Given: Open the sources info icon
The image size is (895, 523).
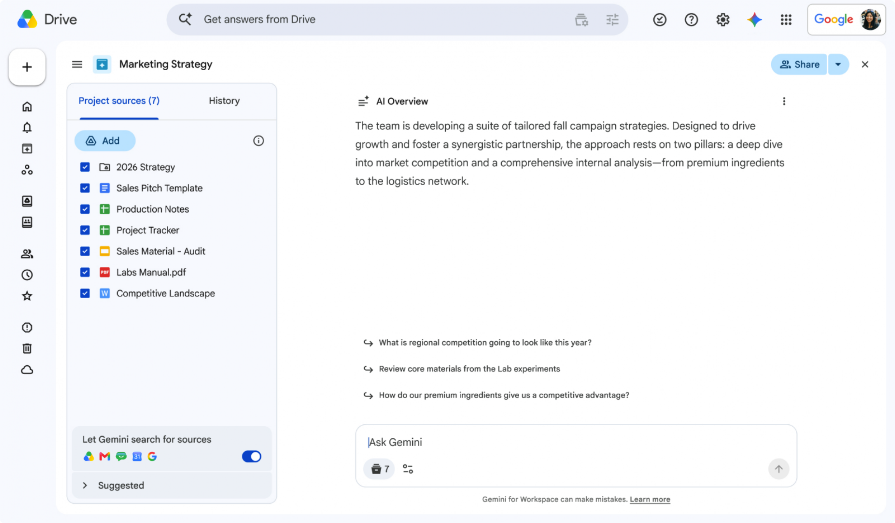Looking at the screenshot, I should [x=259, y=141].
